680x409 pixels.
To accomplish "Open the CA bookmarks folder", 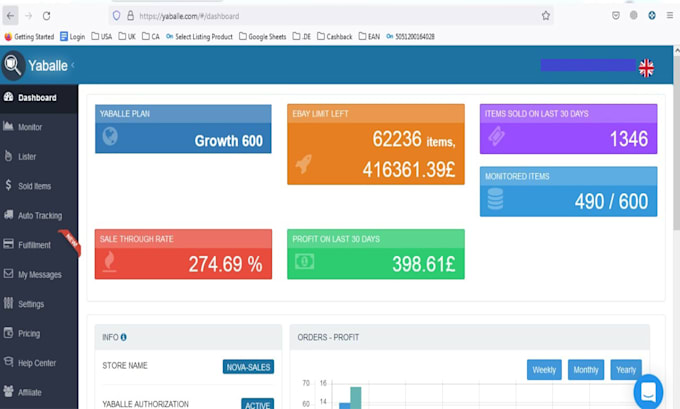I will [151, 37].
